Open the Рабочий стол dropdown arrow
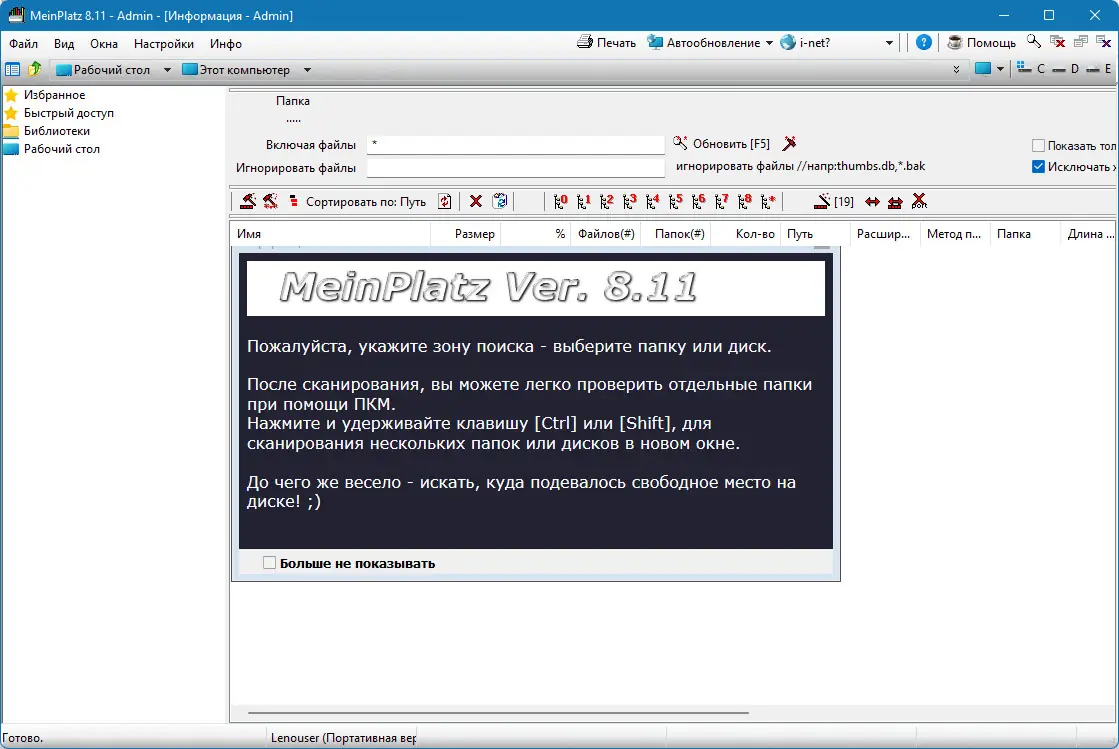This screenshot has width=1119, height=749. click(167, 70)
